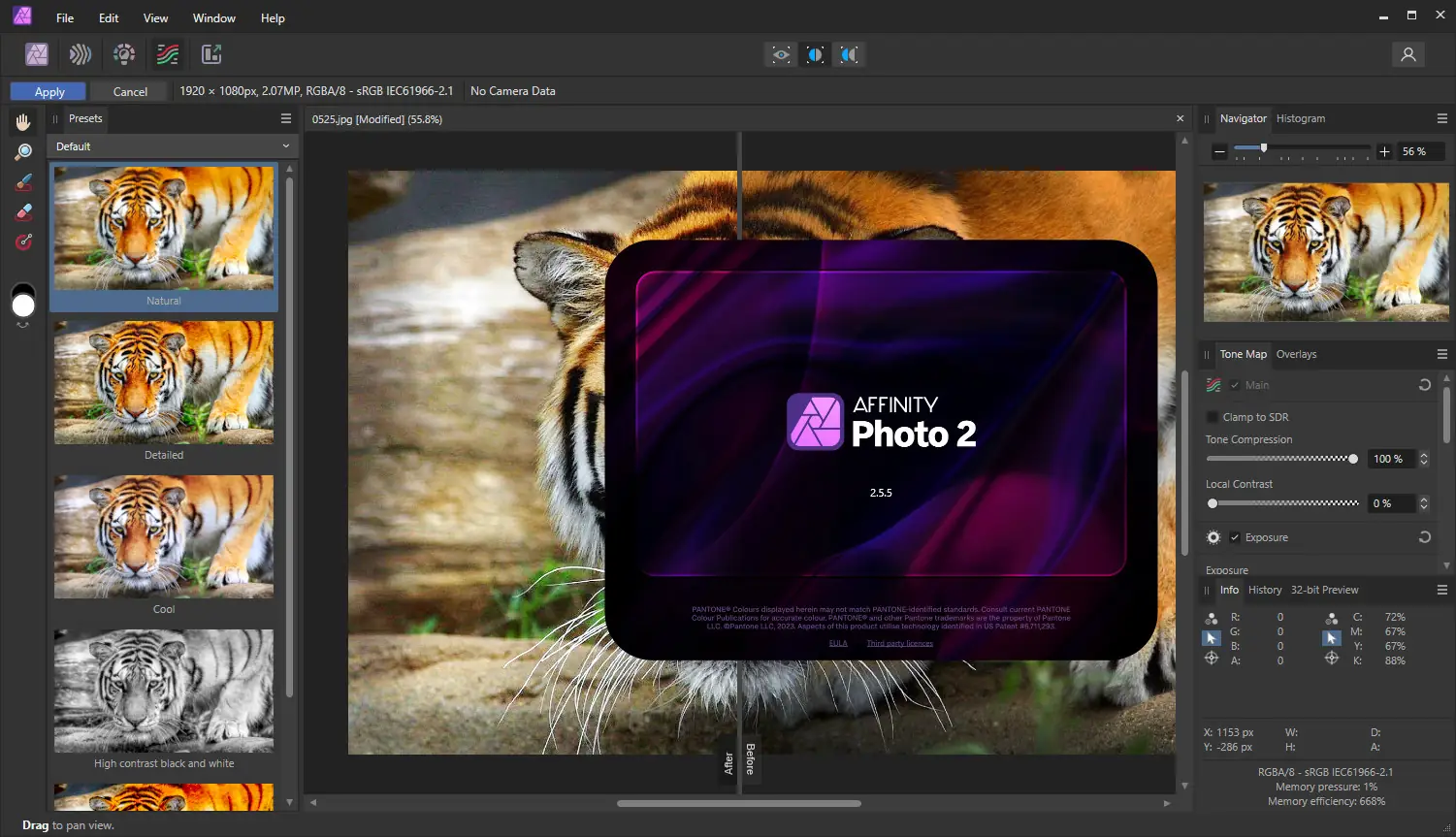Image resolution: width=1456 pixels, height=837 pixels.
Task: Reset the Main tone map settings
Action: click(x=1424, y=385)
